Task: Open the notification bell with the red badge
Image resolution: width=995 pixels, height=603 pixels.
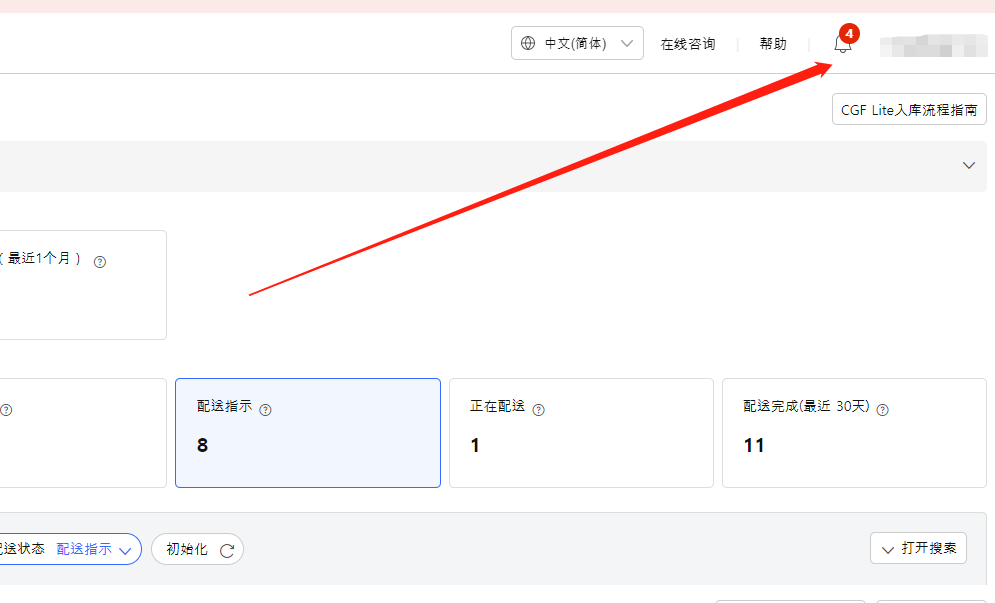Action: 841,44
